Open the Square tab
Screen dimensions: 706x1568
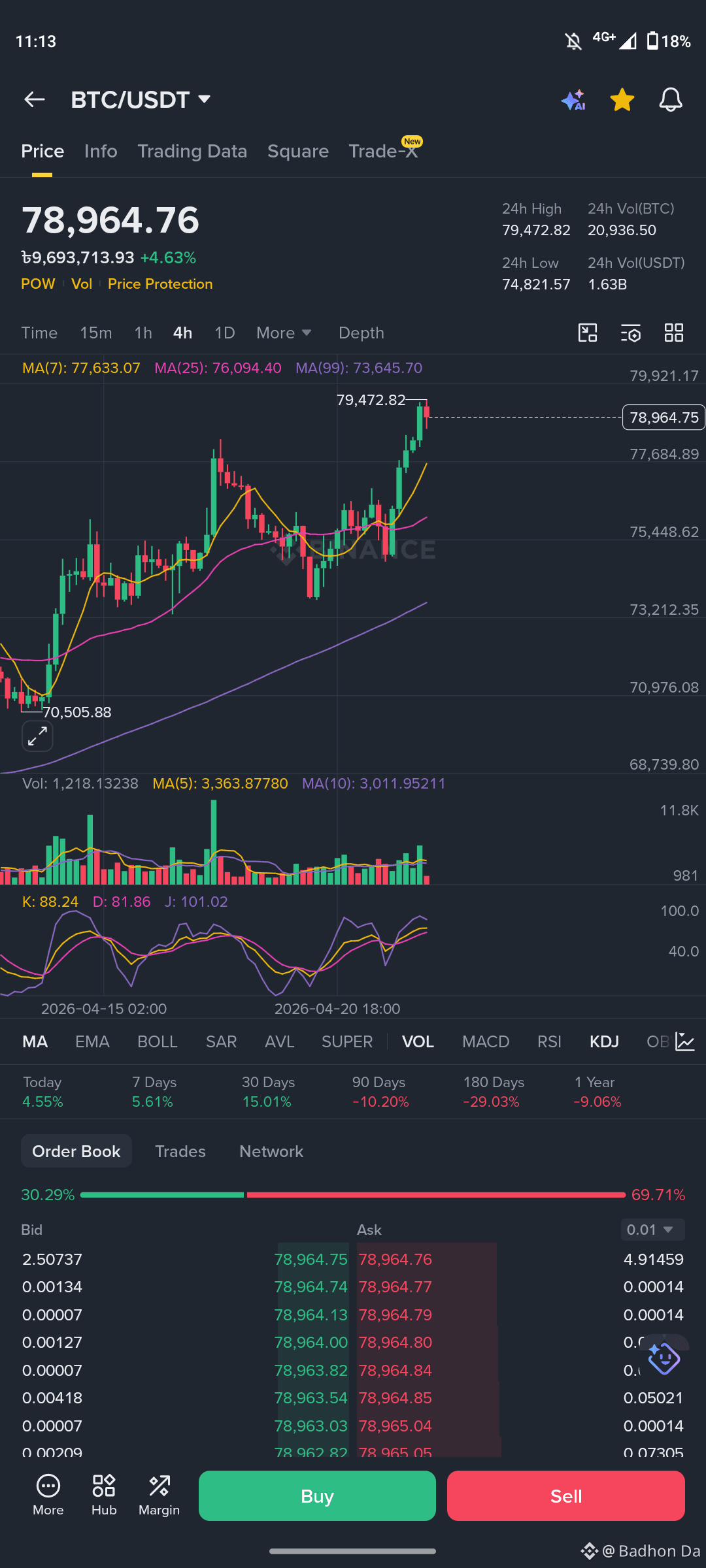(298, 151)
